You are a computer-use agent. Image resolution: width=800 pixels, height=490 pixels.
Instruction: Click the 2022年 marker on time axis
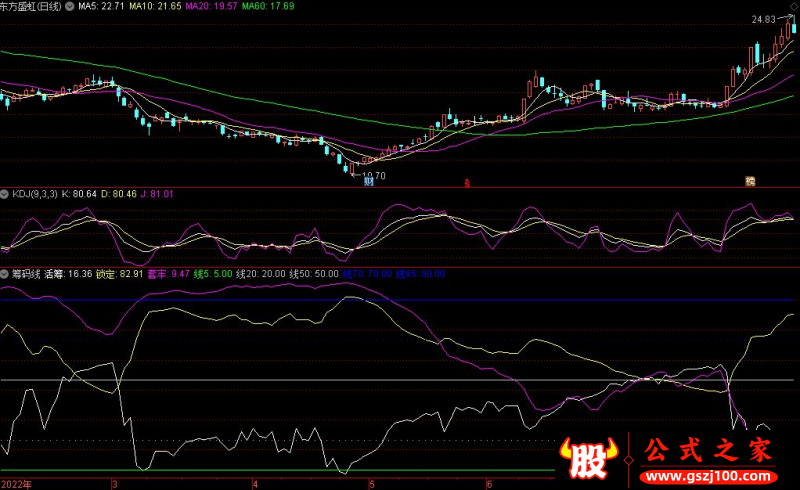(16, 484)
